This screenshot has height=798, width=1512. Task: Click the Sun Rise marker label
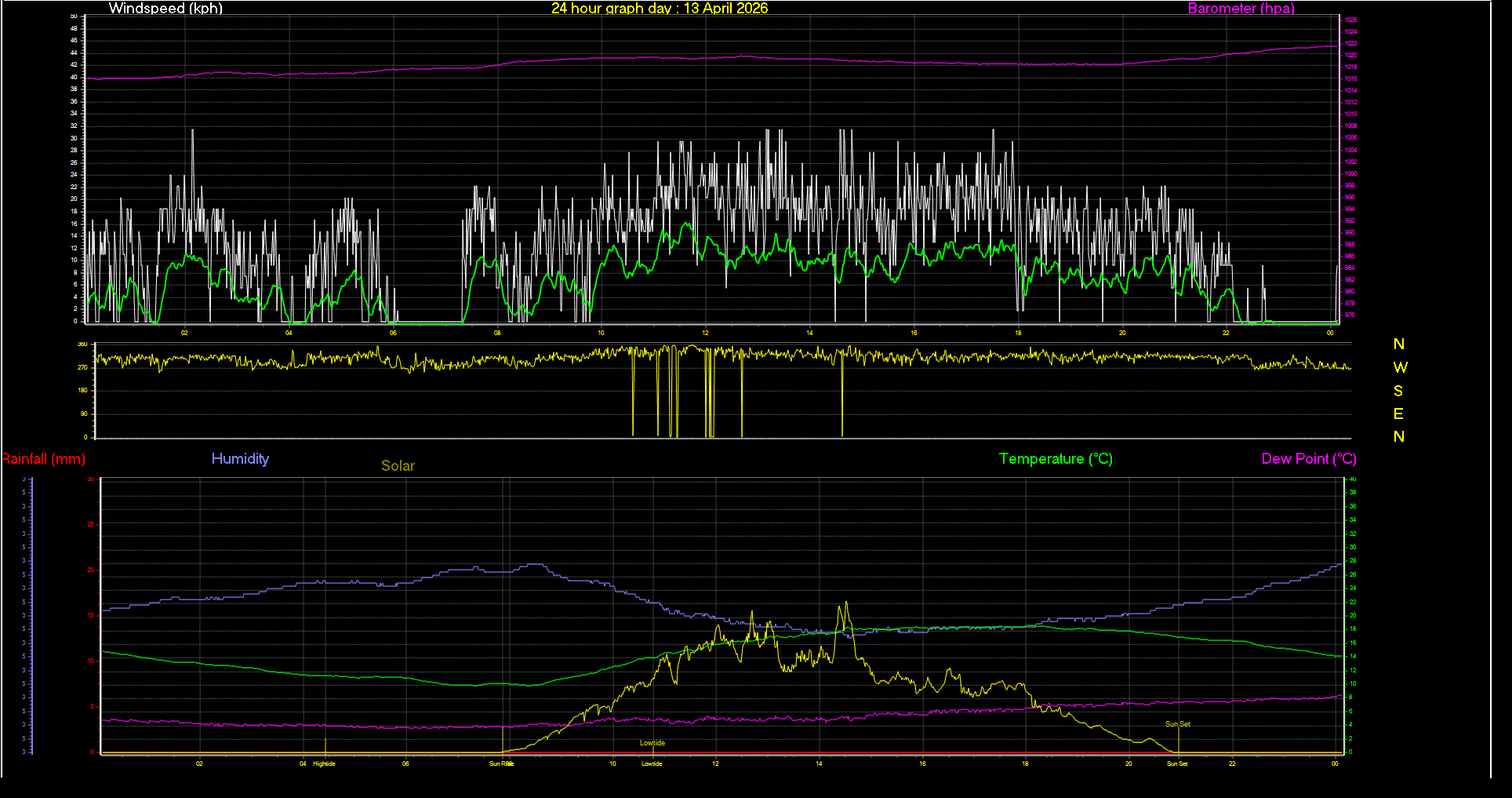[502, 763]
